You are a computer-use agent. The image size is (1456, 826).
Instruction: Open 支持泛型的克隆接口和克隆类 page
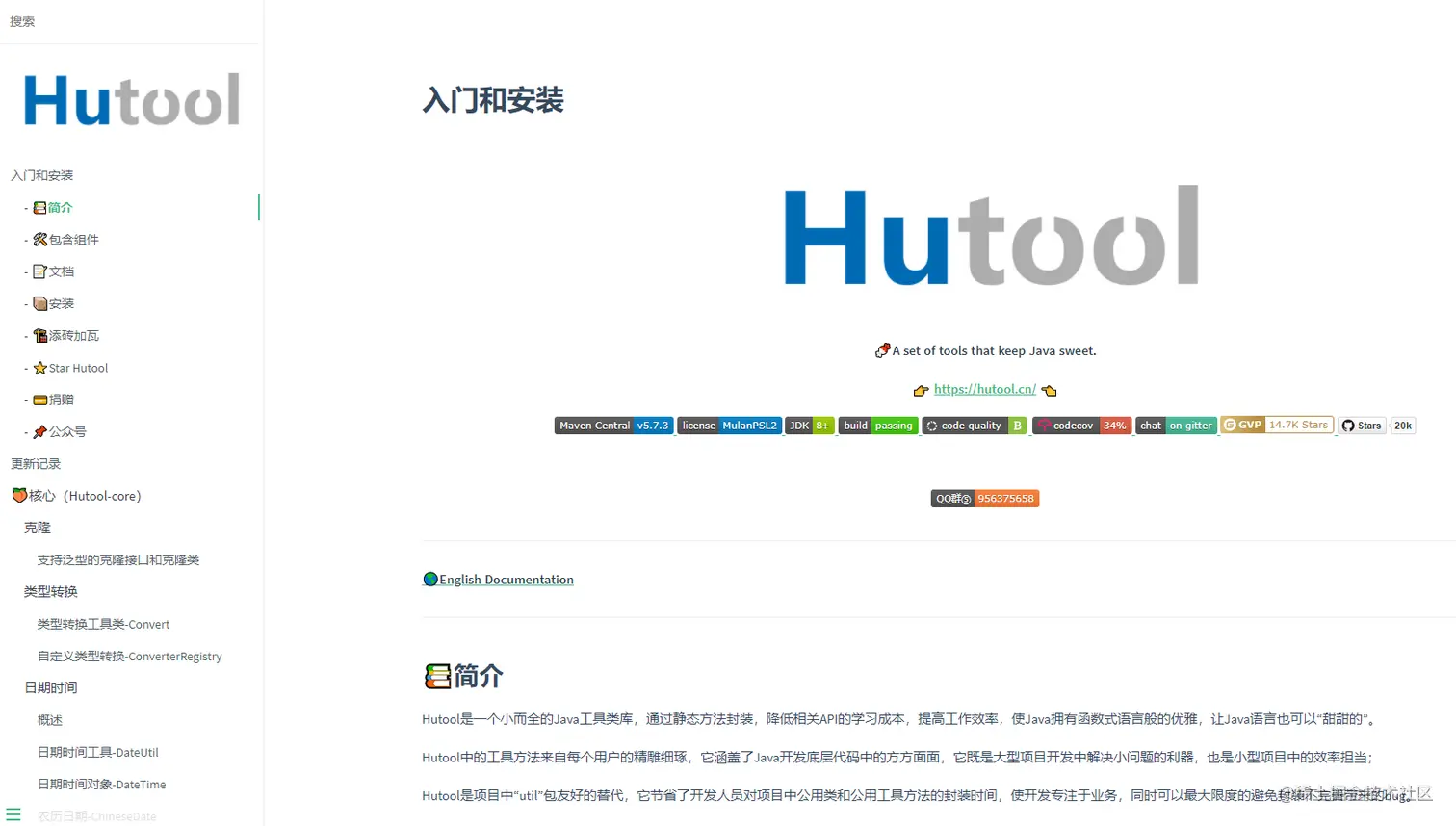(x=118, y=560)
